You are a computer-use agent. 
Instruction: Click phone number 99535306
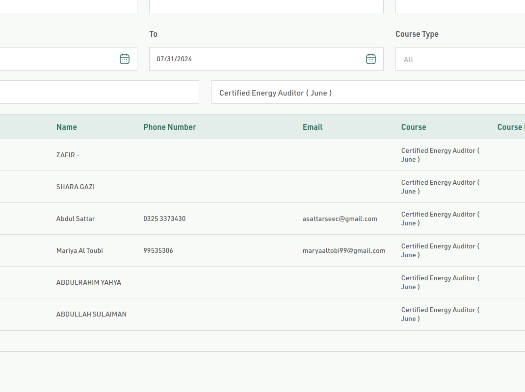point(158,250)
